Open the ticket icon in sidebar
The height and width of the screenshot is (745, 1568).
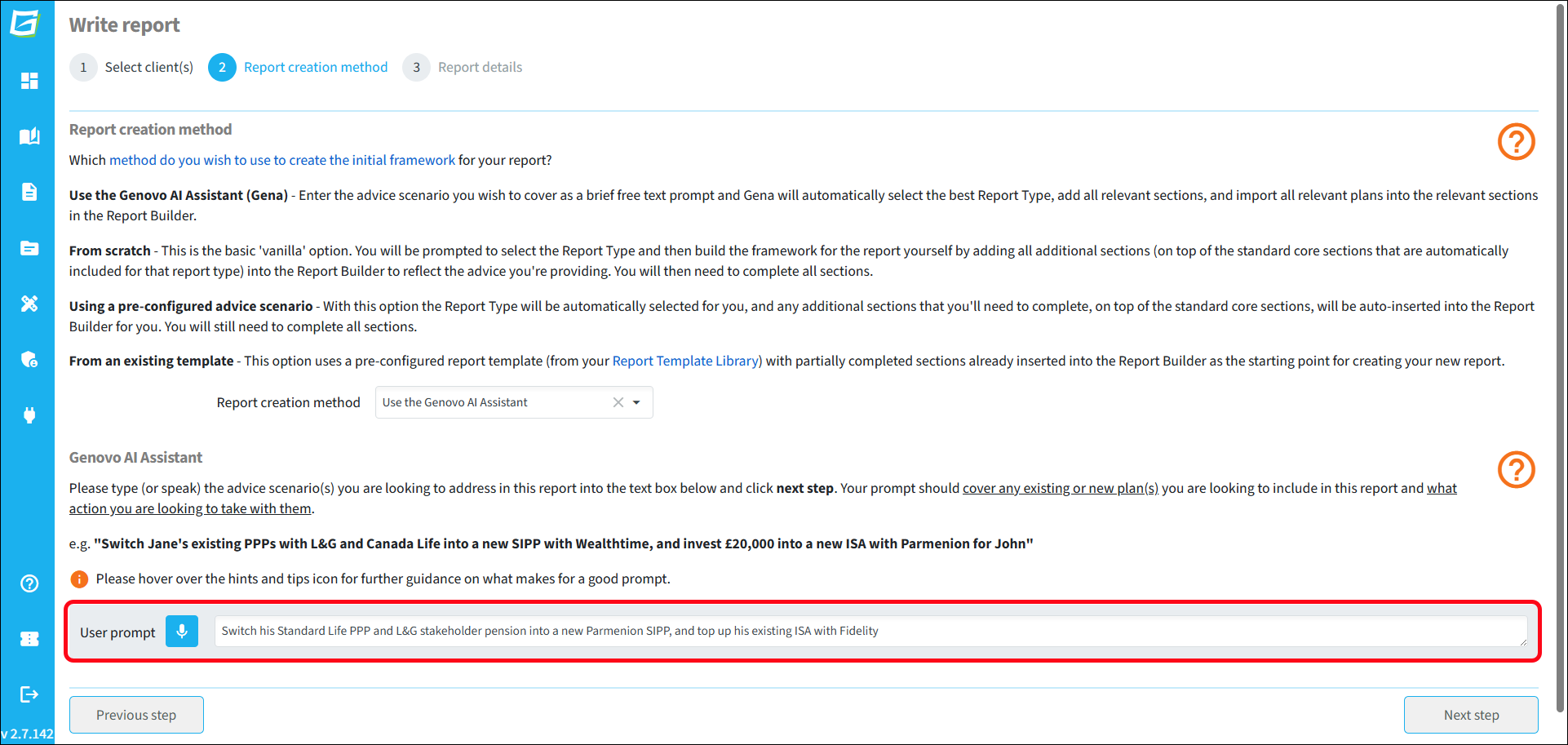29,639
